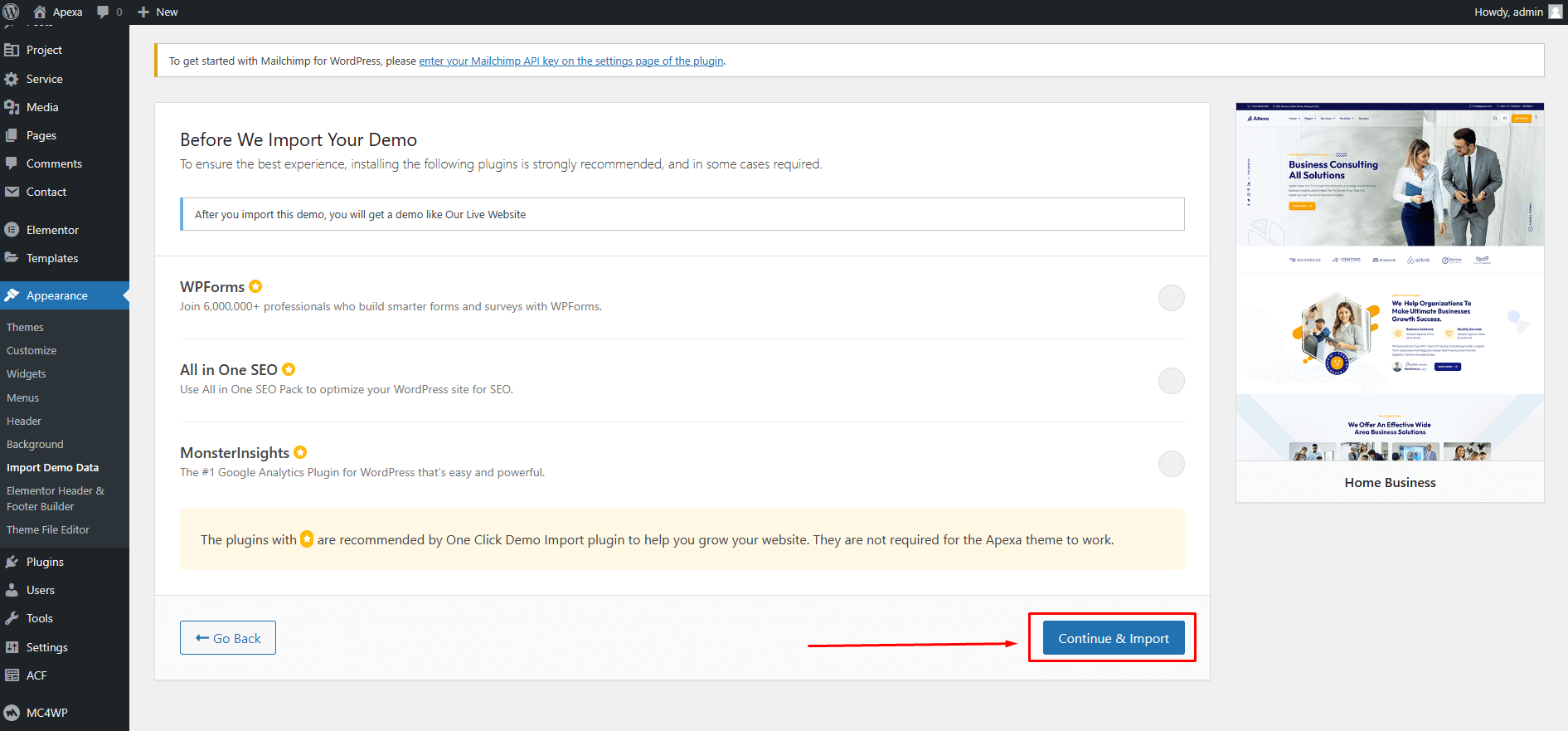Click the Go Back button
Screen dimensions: 1568x731
click(228, 638)
